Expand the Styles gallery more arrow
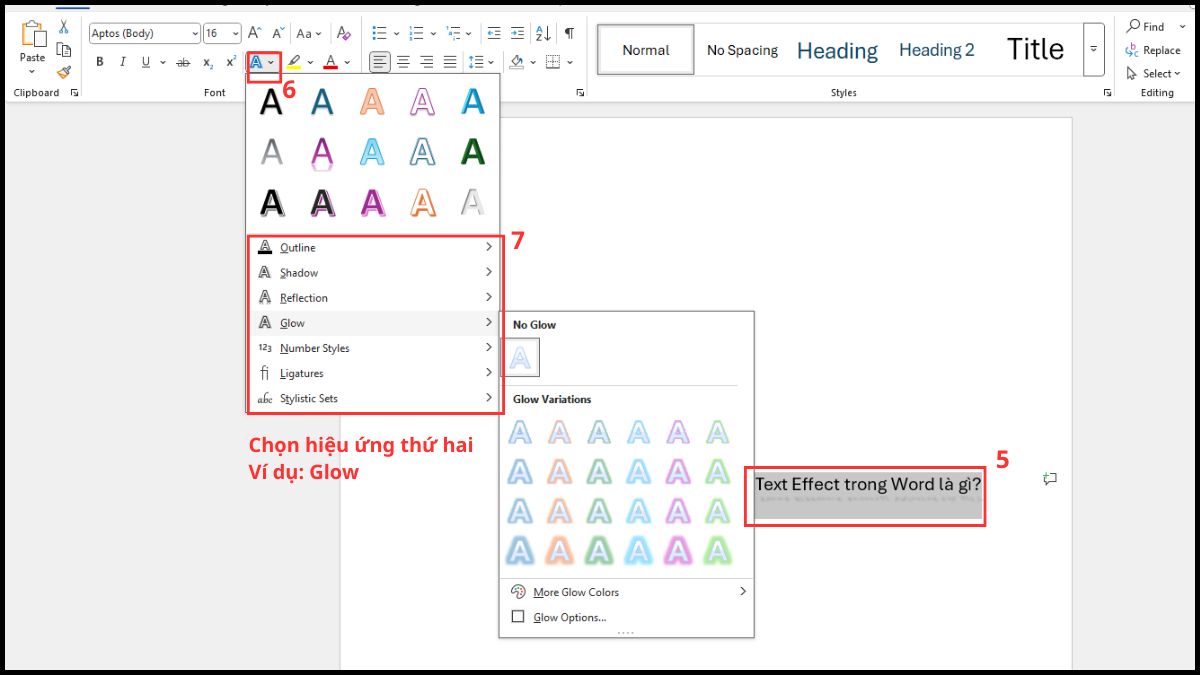Viewport: 1200px width, 675px height. tap(1094, 49)
